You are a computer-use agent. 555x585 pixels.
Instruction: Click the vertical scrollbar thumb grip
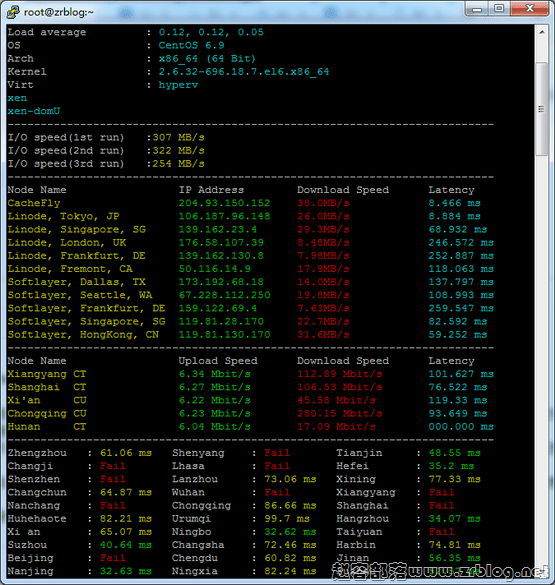[x=542, y=109]
